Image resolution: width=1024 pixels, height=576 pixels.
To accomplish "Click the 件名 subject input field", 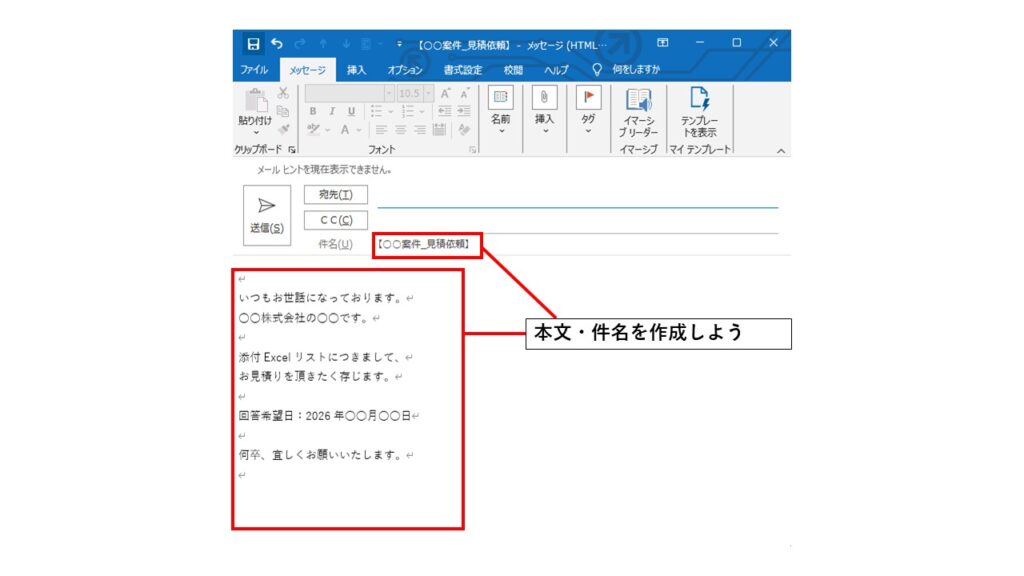I will [620, 244].
